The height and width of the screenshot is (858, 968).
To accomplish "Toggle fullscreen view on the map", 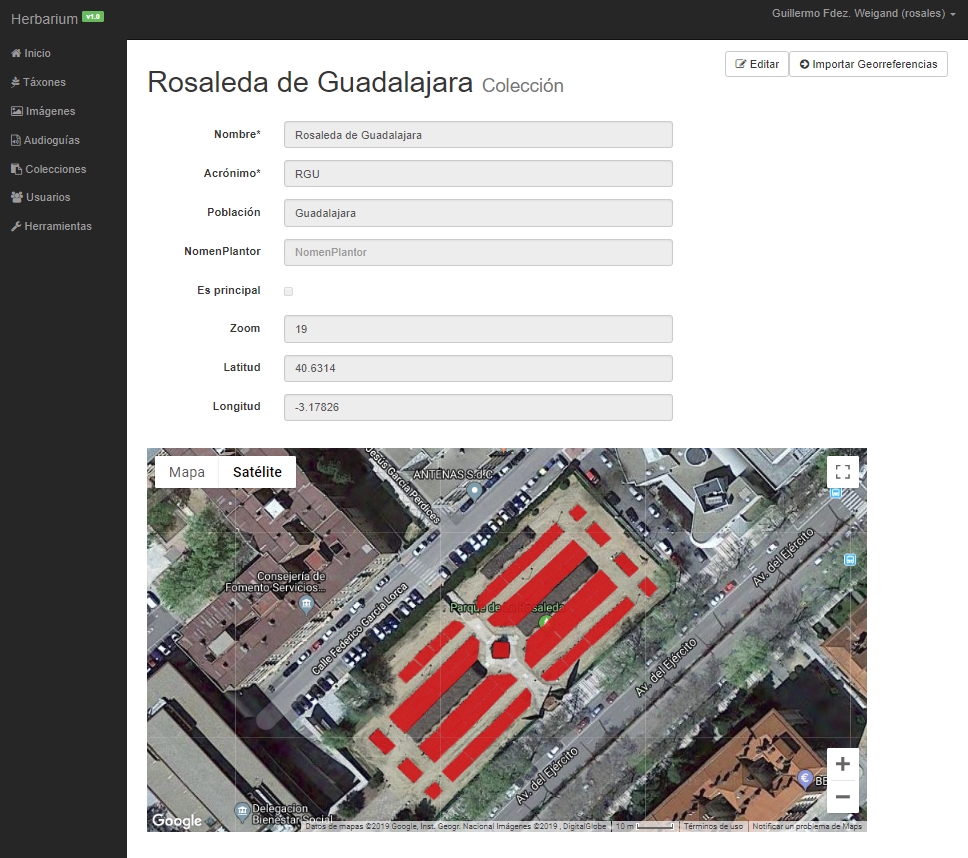I will coord(842,472).
